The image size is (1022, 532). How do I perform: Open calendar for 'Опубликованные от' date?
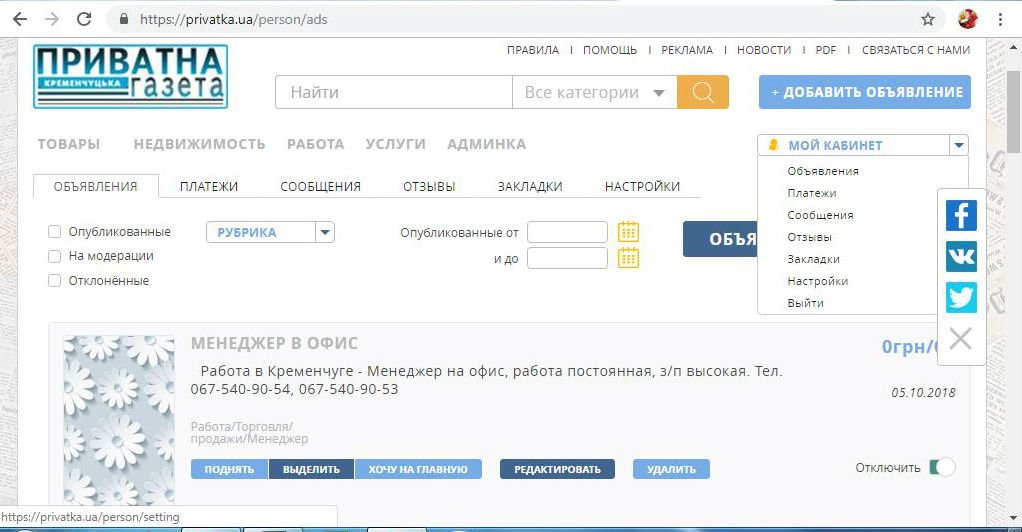(x=628, y=232)
